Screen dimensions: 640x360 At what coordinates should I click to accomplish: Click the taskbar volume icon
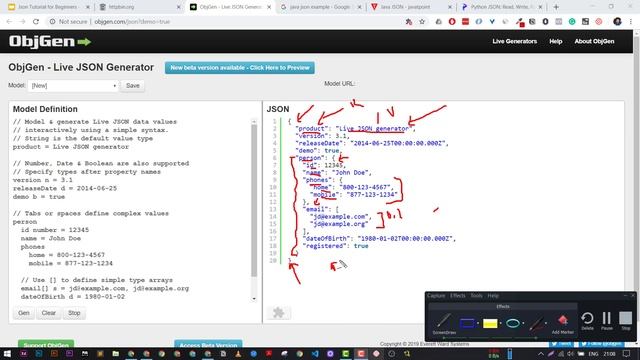point(570,354)
